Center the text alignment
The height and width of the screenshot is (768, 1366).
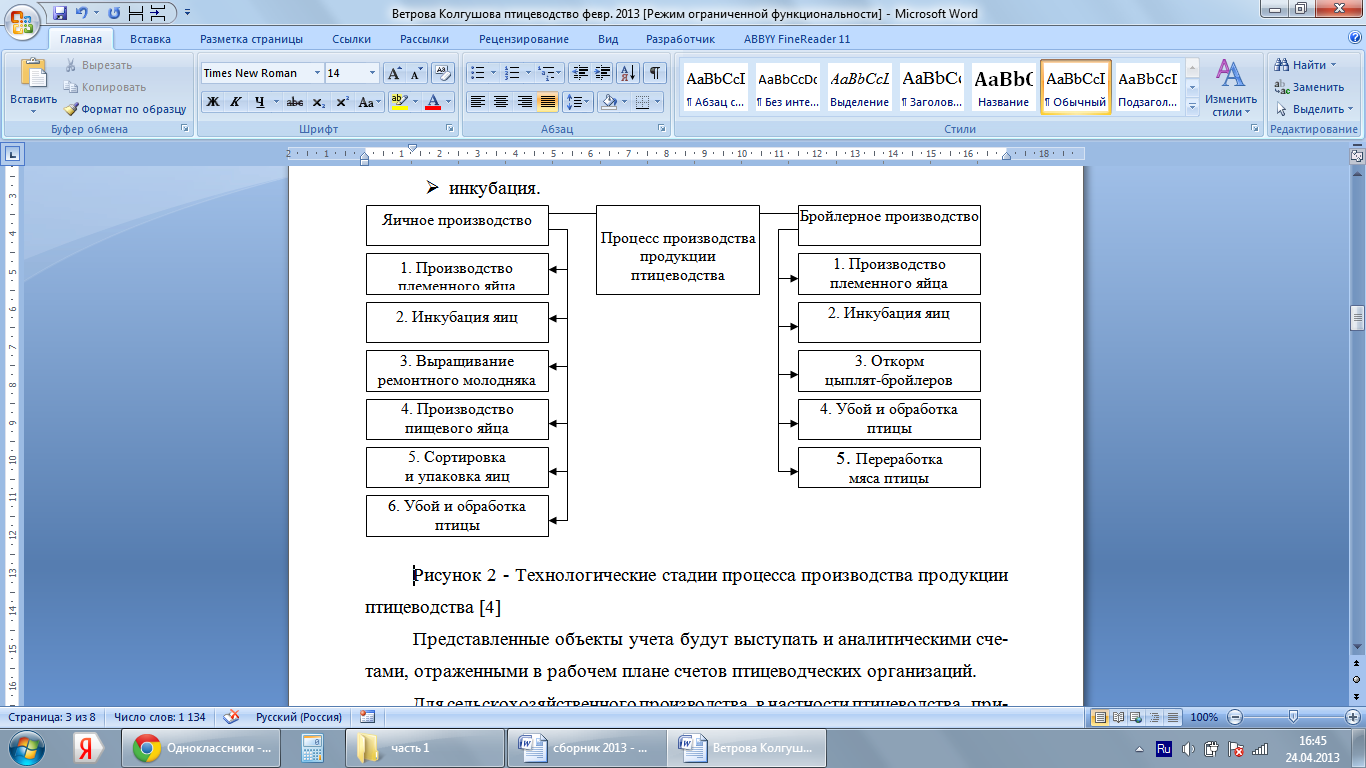tap(501, 102)
